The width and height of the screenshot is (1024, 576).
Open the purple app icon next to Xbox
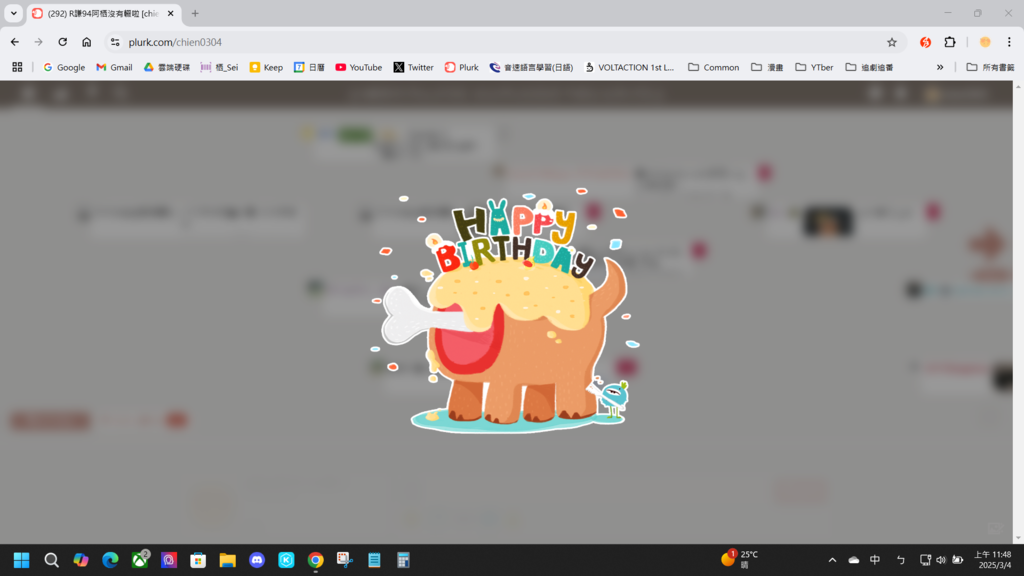[169, 560]
